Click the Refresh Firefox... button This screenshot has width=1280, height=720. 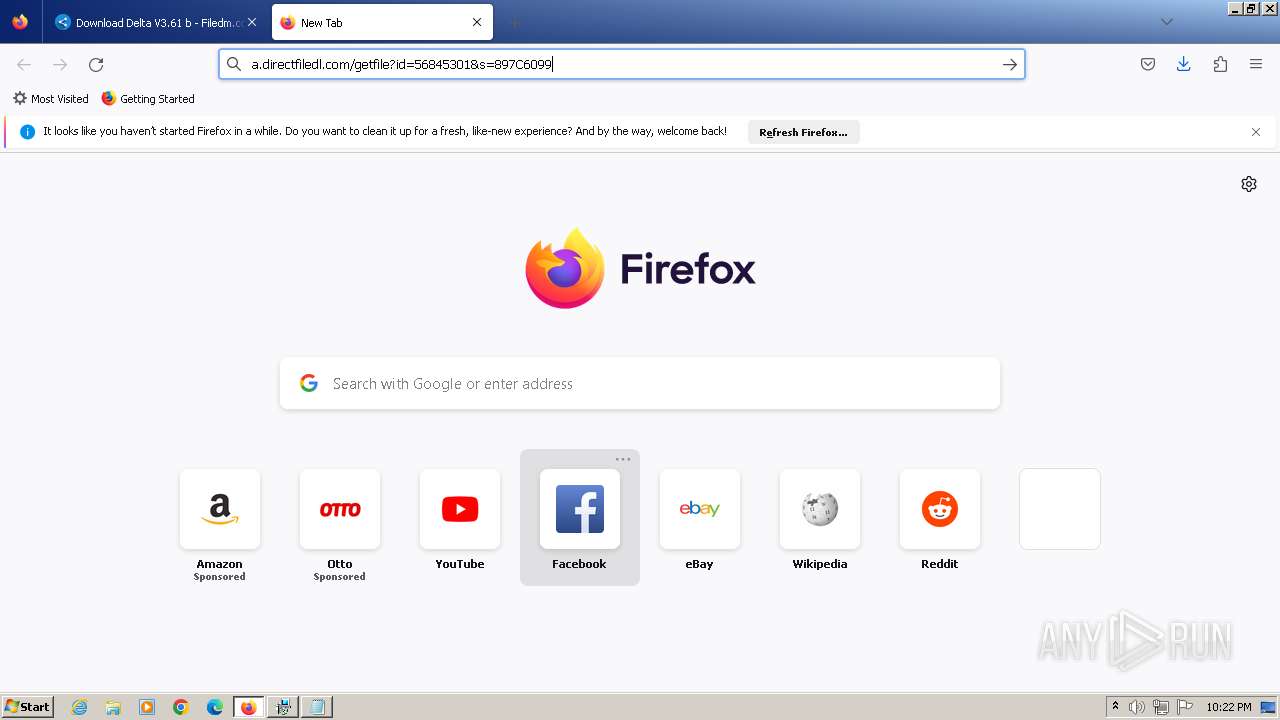point(803,132)
